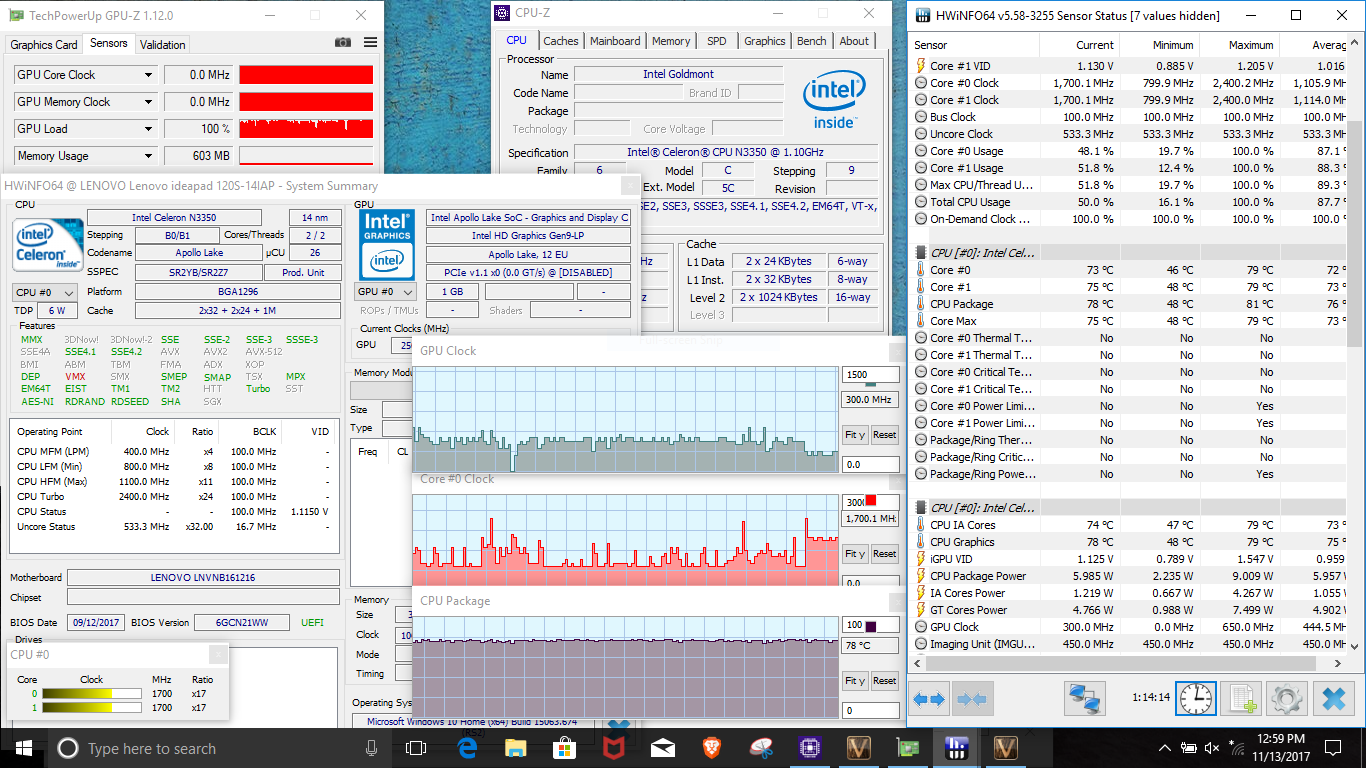Open the About tab in CPU-Z
1366x768 pixels.
click(x=854, y=41)
